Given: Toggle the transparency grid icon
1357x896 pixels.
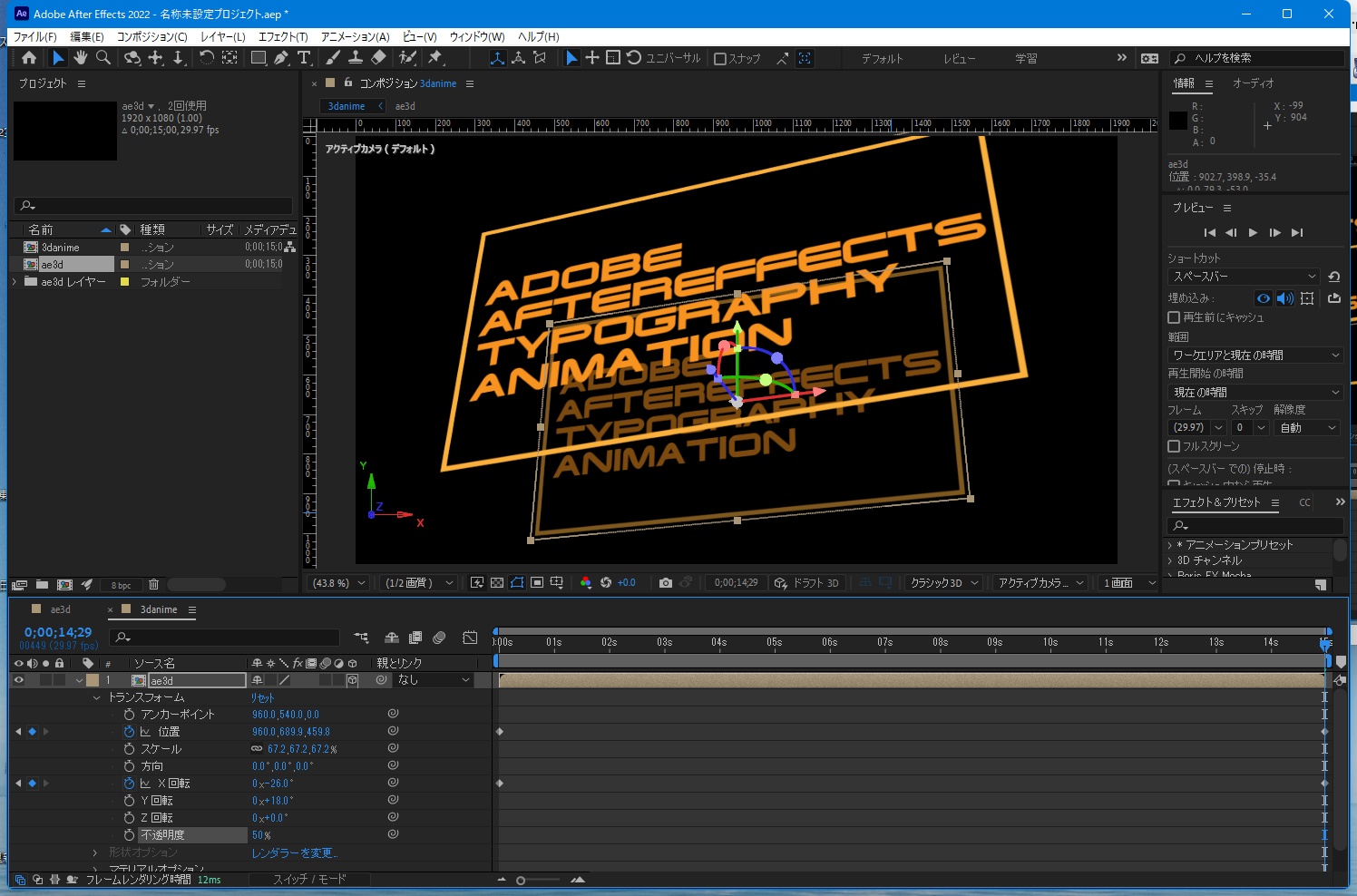Looking at the screenshot, I should pyautogui.click(x=497, y=583).
